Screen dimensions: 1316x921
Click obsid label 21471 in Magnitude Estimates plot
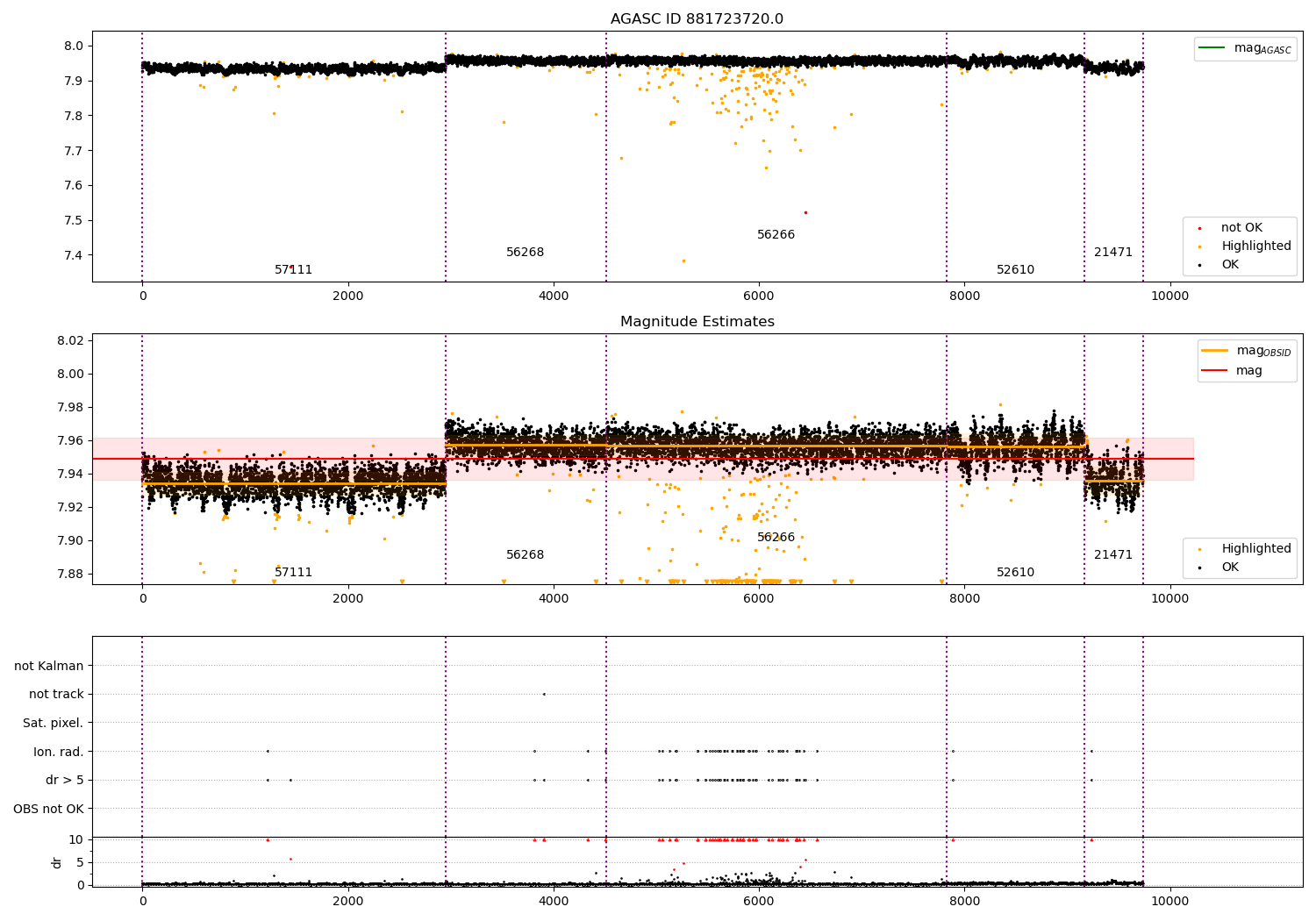pyautogui.click(x=1112, y=555)
